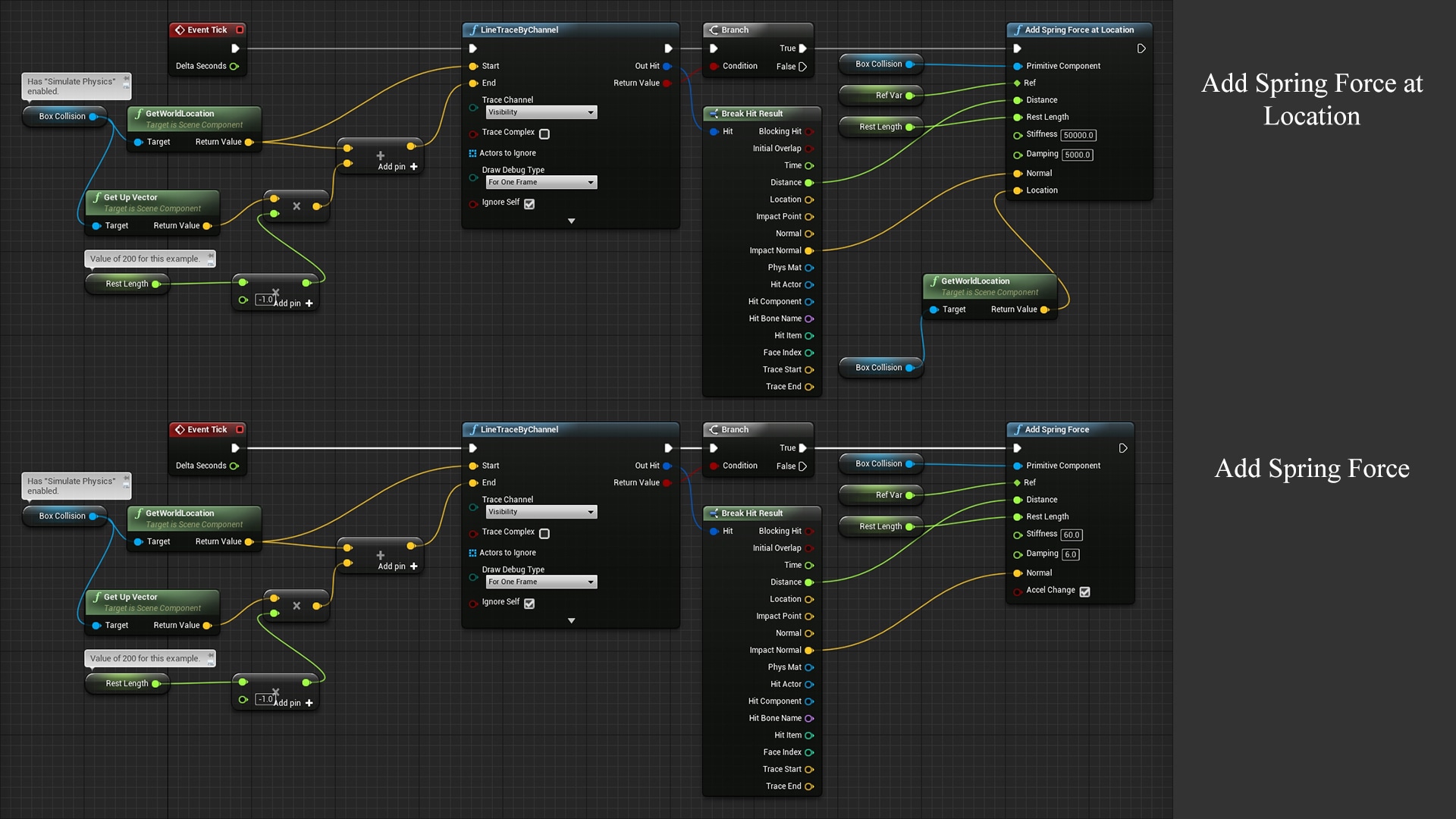Click top-left Box Collision variable node

[x=62, y=117]
